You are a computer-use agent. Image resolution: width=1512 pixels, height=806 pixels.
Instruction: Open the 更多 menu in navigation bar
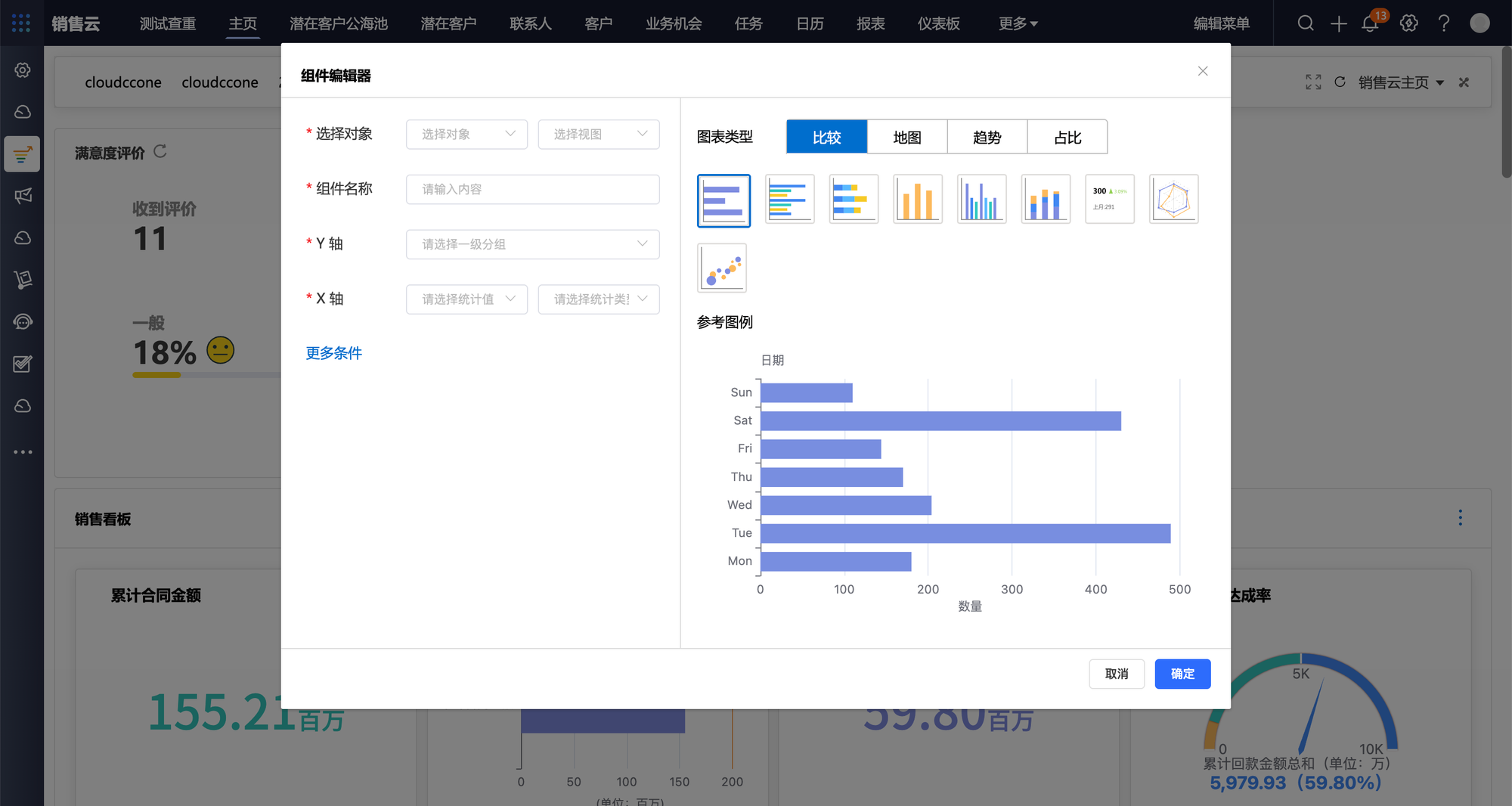click(1018, 23)
